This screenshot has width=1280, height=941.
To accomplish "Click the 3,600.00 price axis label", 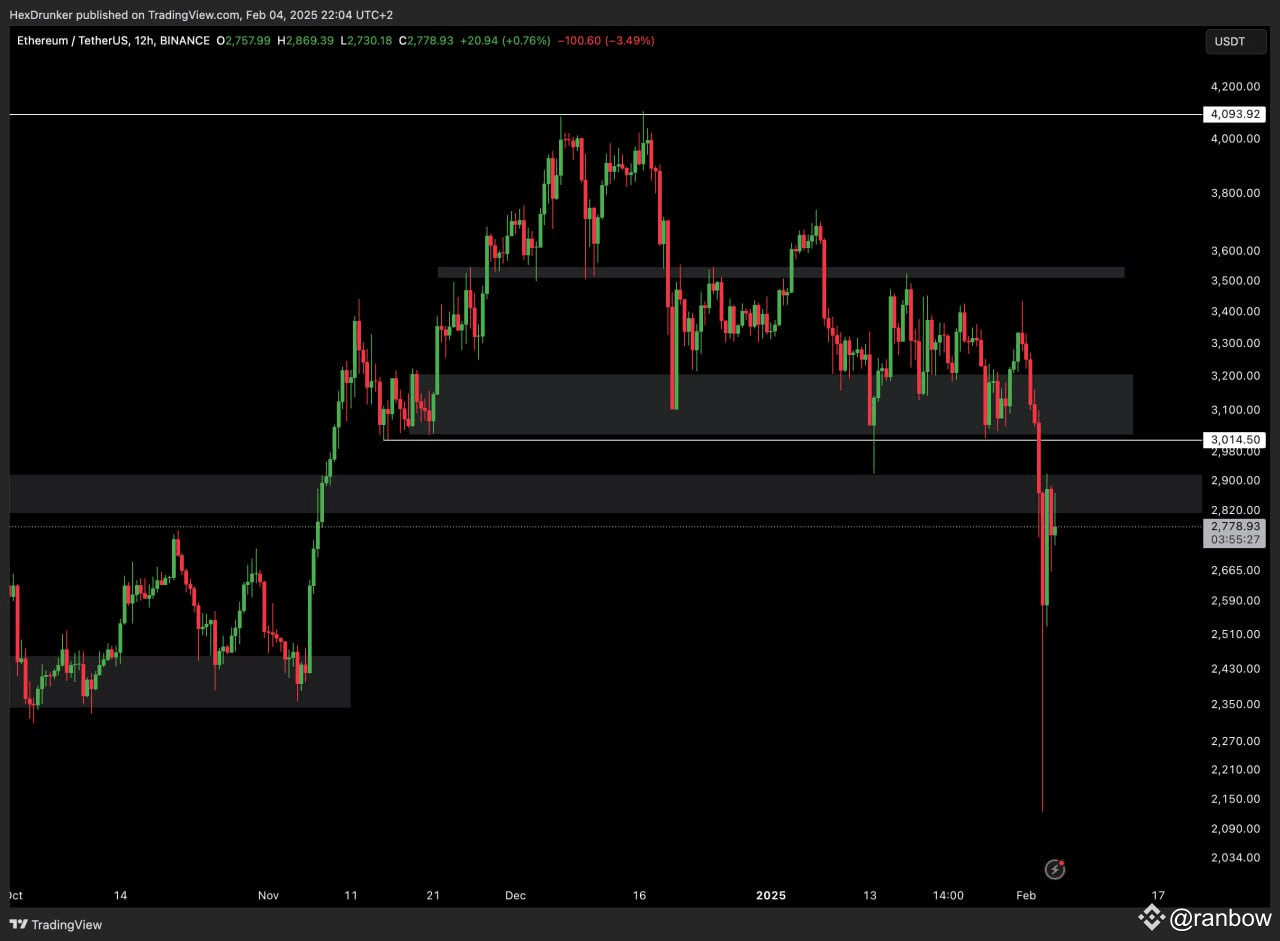I will coord(1236,251).
